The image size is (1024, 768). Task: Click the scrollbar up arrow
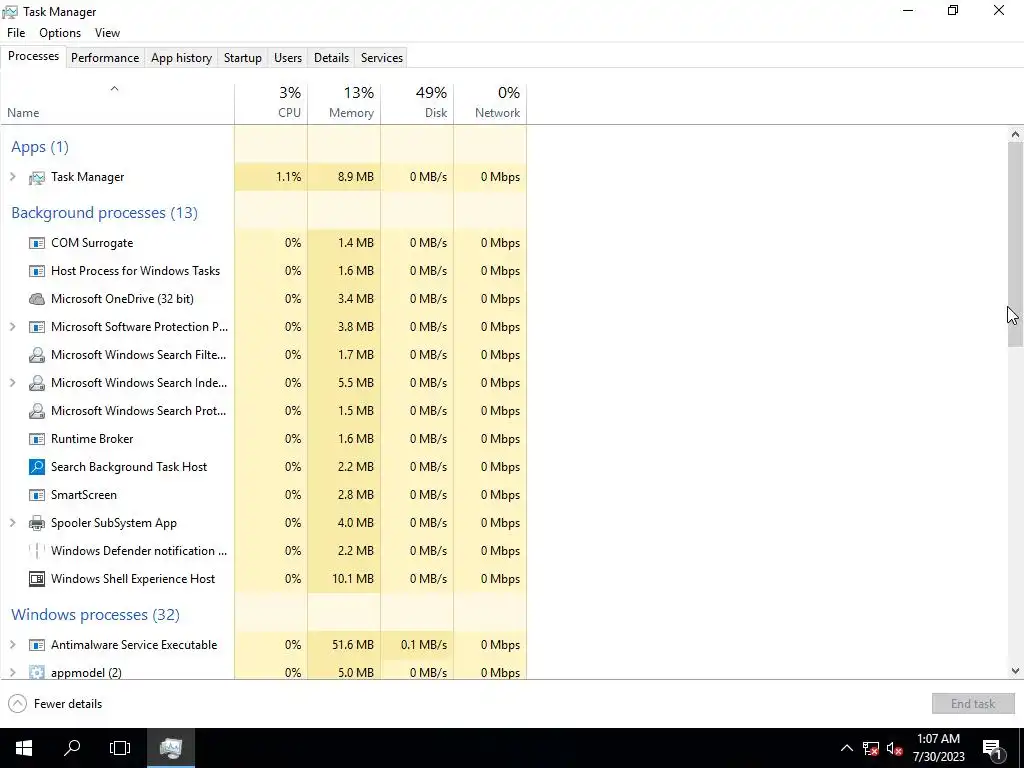click(1015, 135)
